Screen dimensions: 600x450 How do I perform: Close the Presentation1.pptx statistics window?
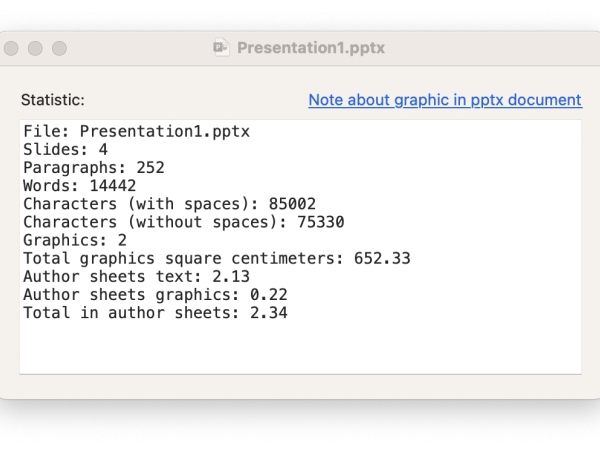tap(11, 48)
